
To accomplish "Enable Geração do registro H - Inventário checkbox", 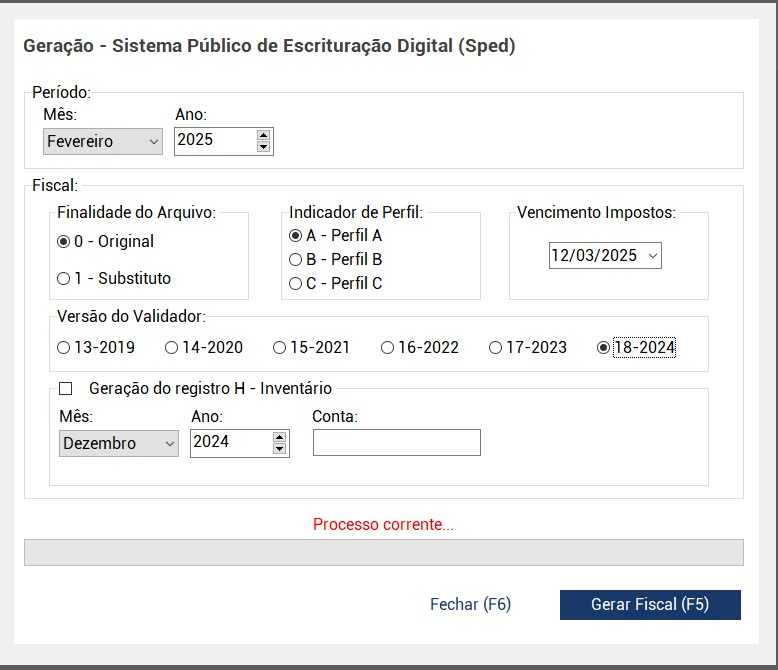I will 67,388.
